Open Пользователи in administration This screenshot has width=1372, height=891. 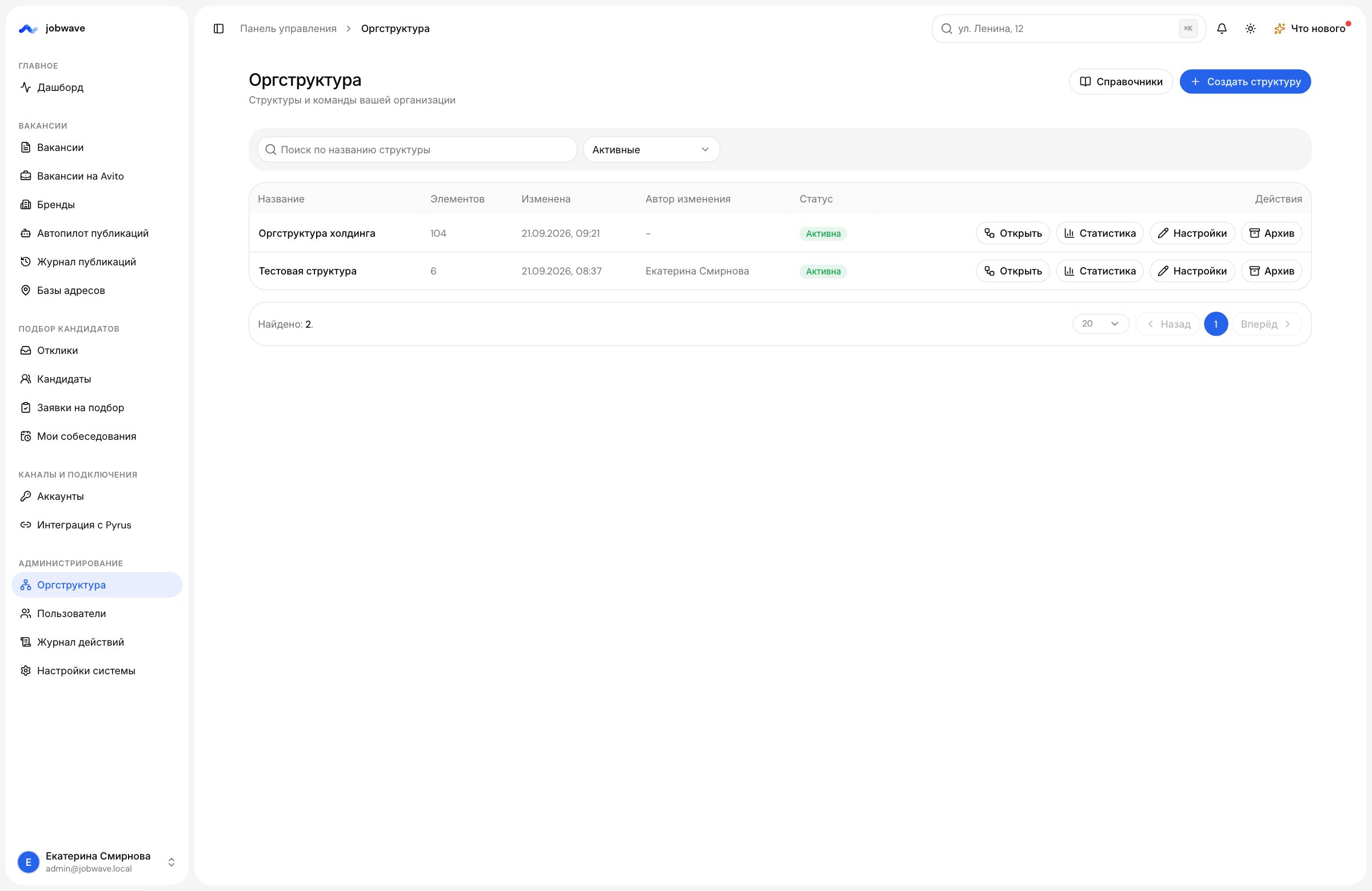coord(97,613)
